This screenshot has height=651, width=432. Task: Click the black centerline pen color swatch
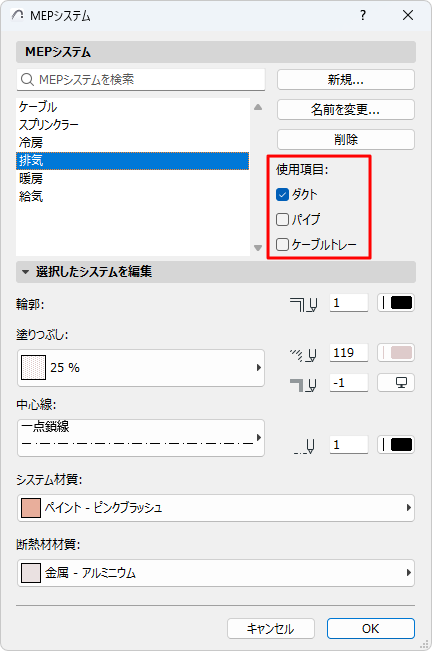point(396,445)
